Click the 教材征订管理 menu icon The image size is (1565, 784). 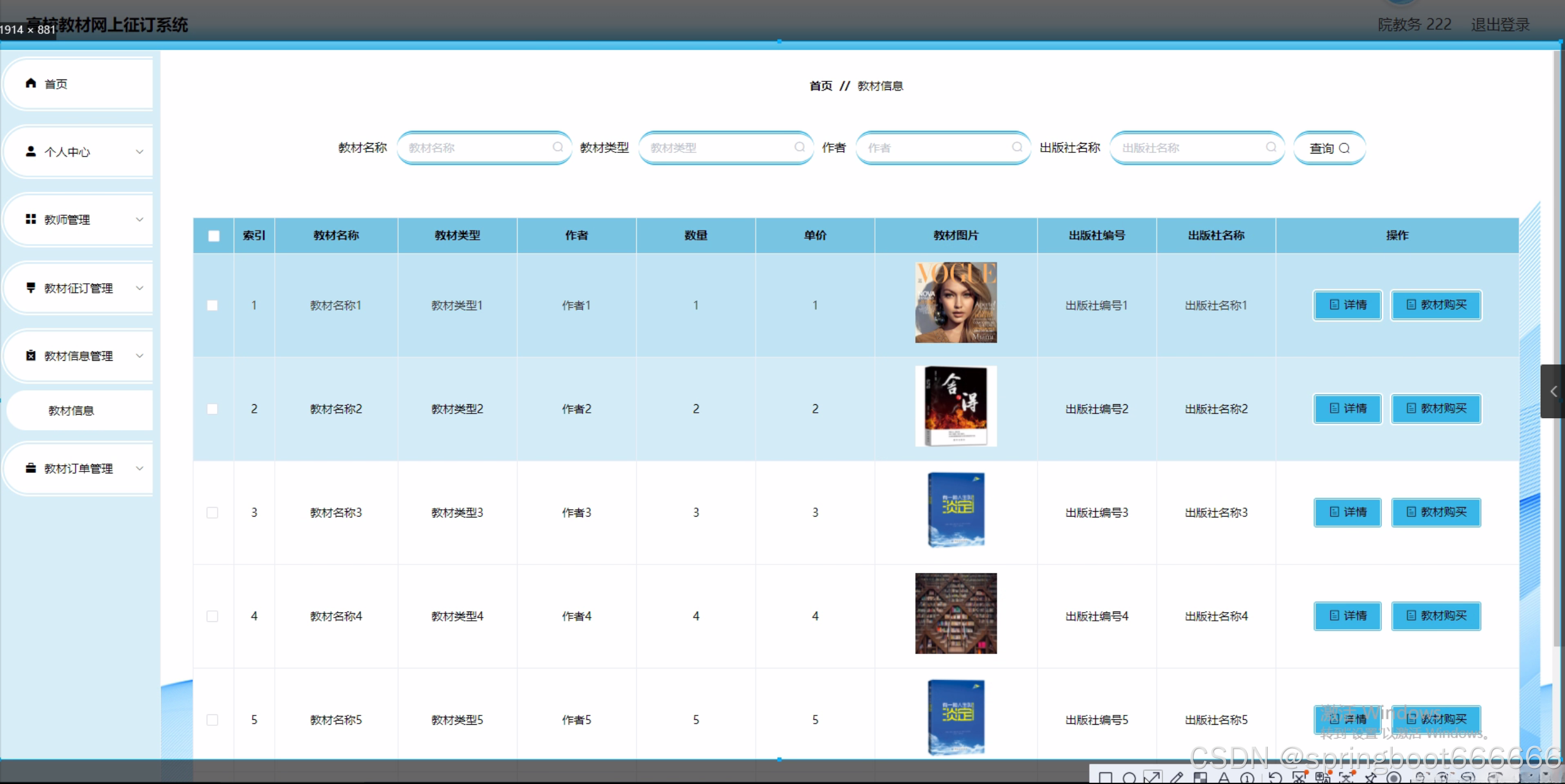31,287
